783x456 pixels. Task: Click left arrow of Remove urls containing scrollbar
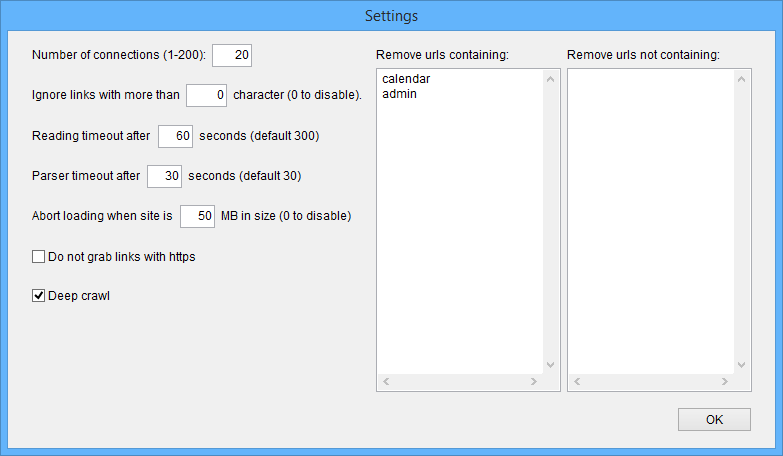point(385,382)
